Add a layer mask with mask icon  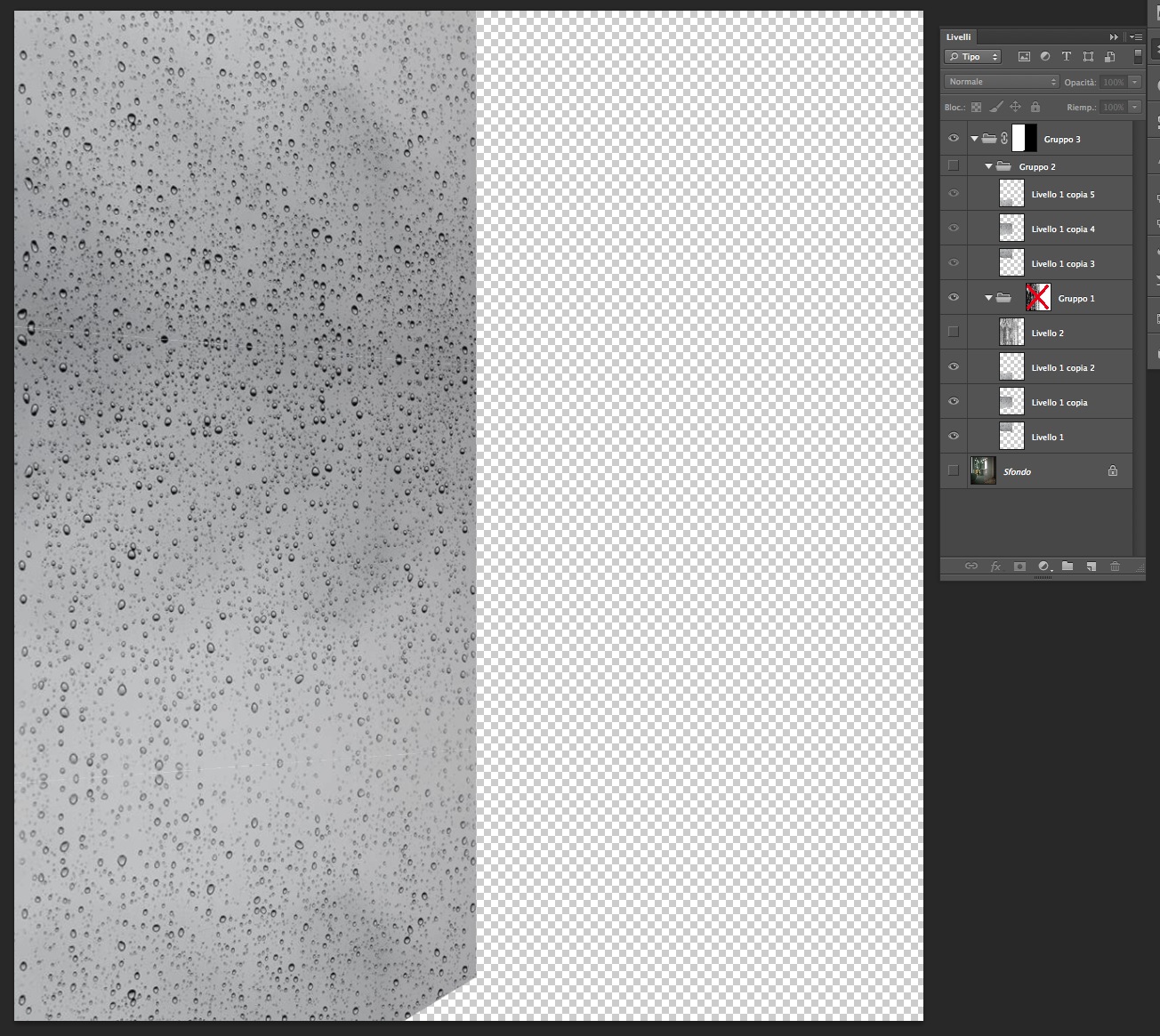click(1019, 566)
